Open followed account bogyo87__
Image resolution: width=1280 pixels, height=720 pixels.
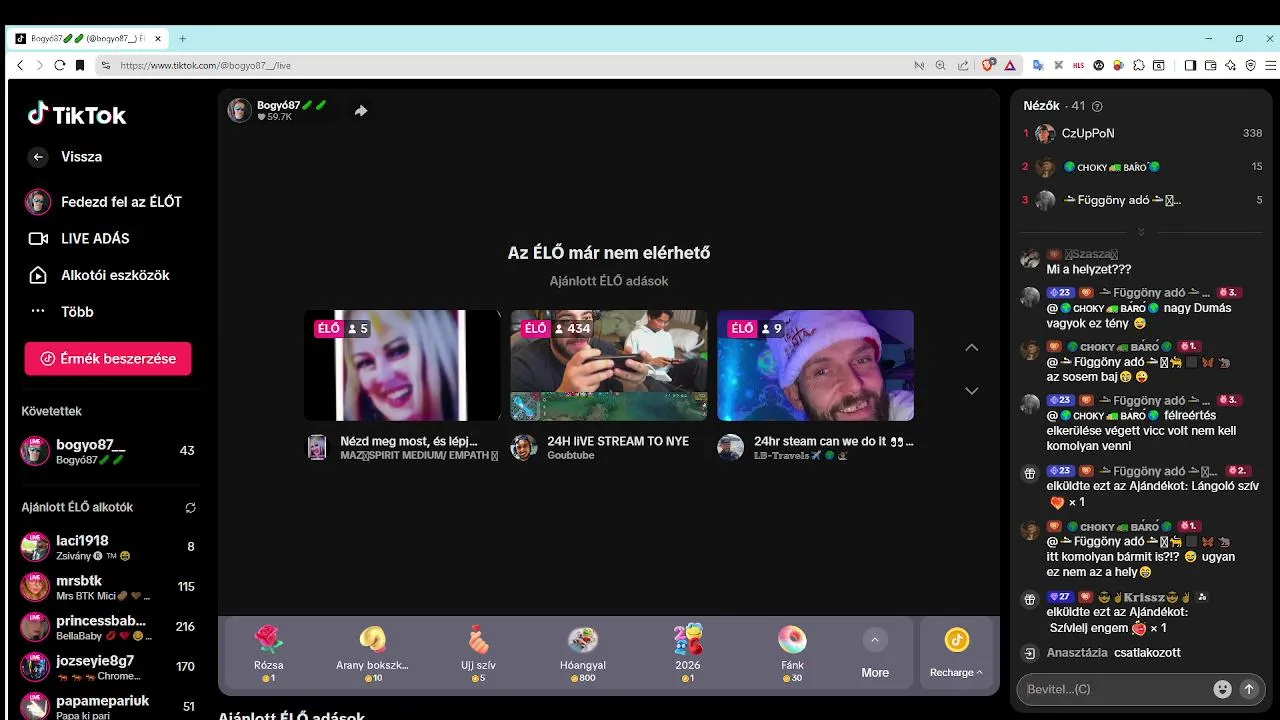(108, 451)
